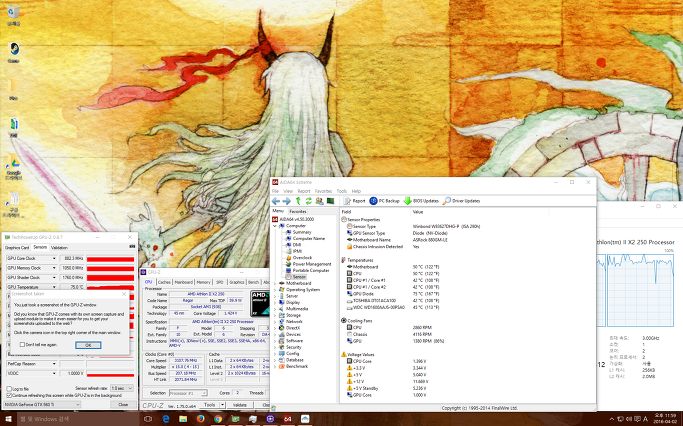Open Mainboard tab in CPU-Z
The image size is (683, 426).
tap(183, 282)
